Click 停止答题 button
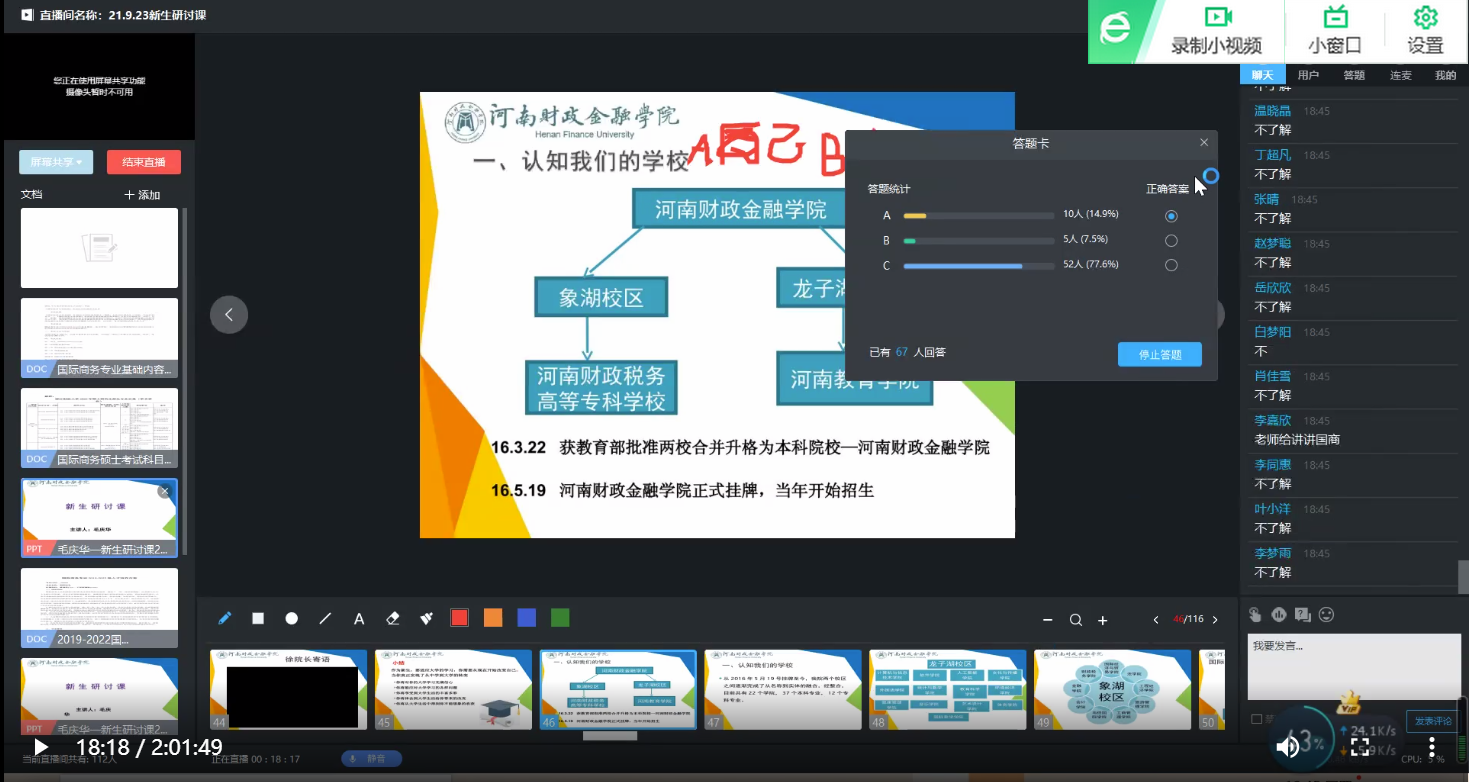 coord(1159,354)
